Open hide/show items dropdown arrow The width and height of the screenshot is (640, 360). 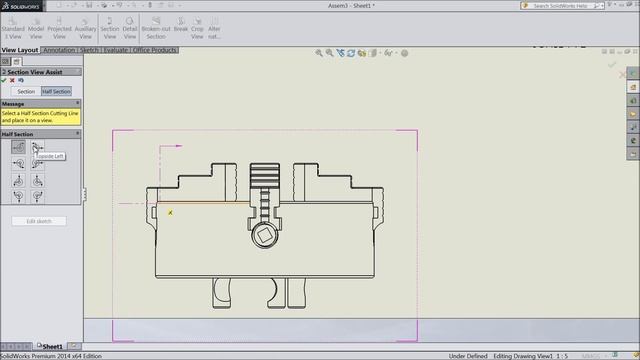[395, 53]
